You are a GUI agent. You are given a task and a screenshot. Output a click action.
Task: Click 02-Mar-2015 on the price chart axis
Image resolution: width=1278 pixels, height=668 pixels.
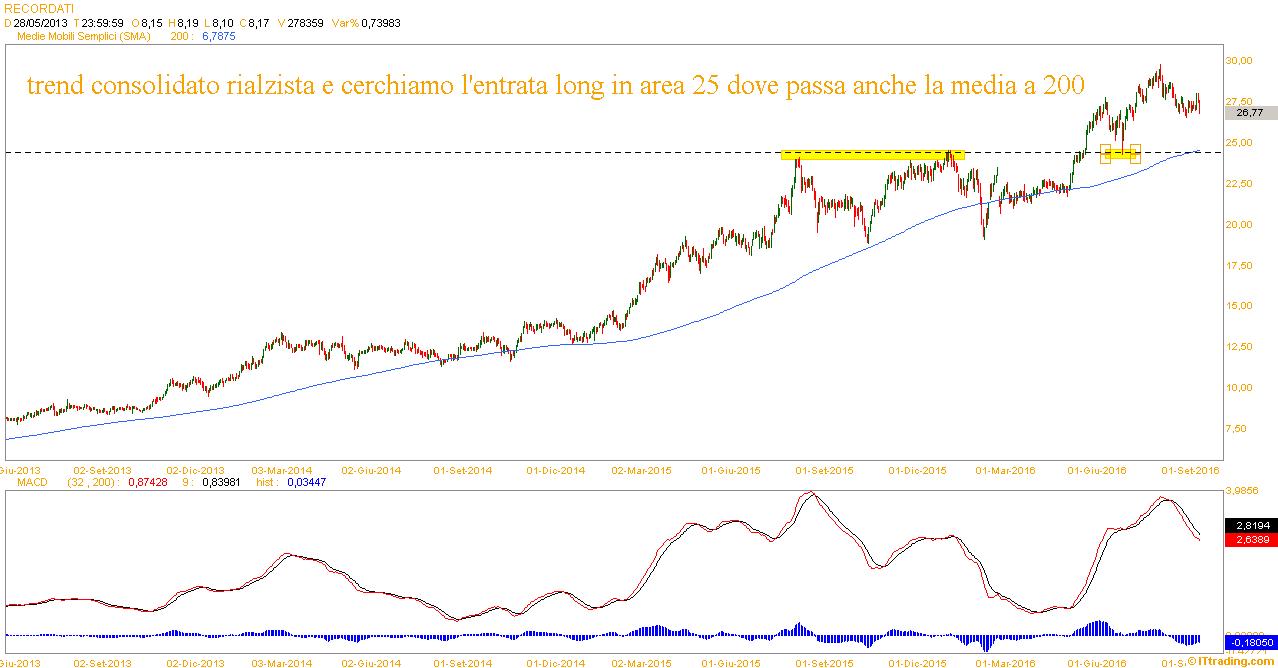[x=640, y=469]
